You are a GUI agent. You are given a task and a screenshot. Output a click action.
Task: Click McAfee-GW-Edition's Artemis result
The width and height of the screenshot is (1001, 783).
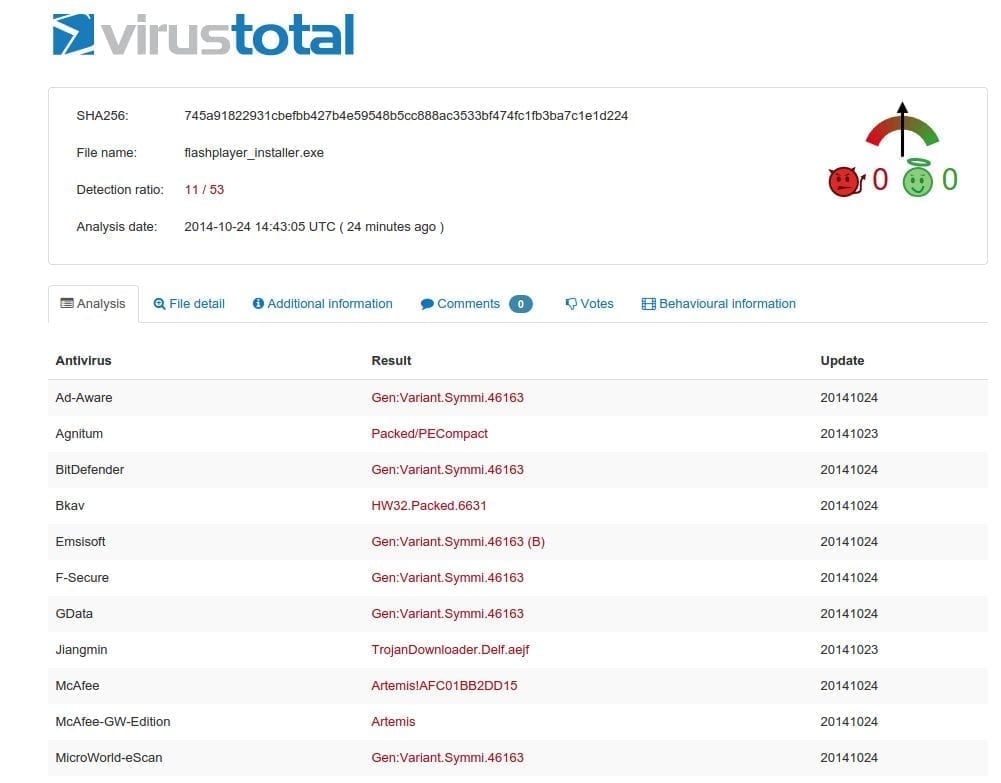[x=393, y=722]
